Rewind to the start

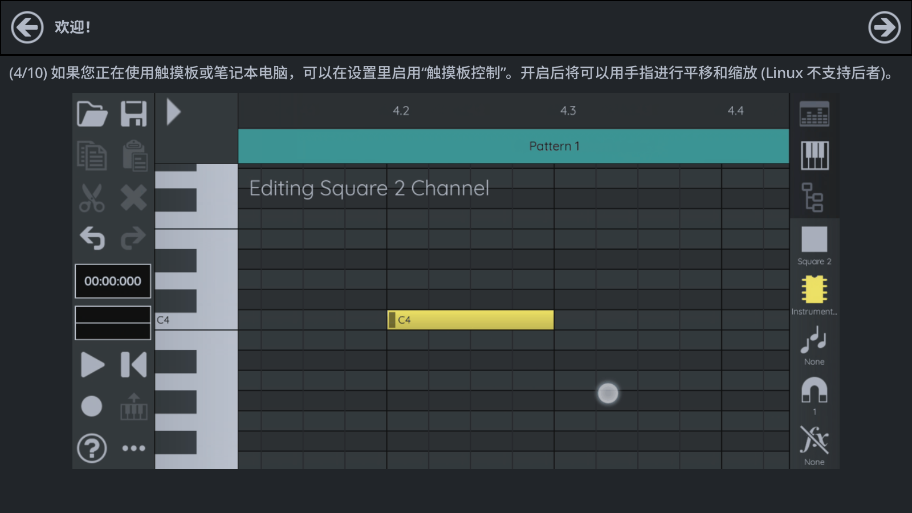coord(134,365)
